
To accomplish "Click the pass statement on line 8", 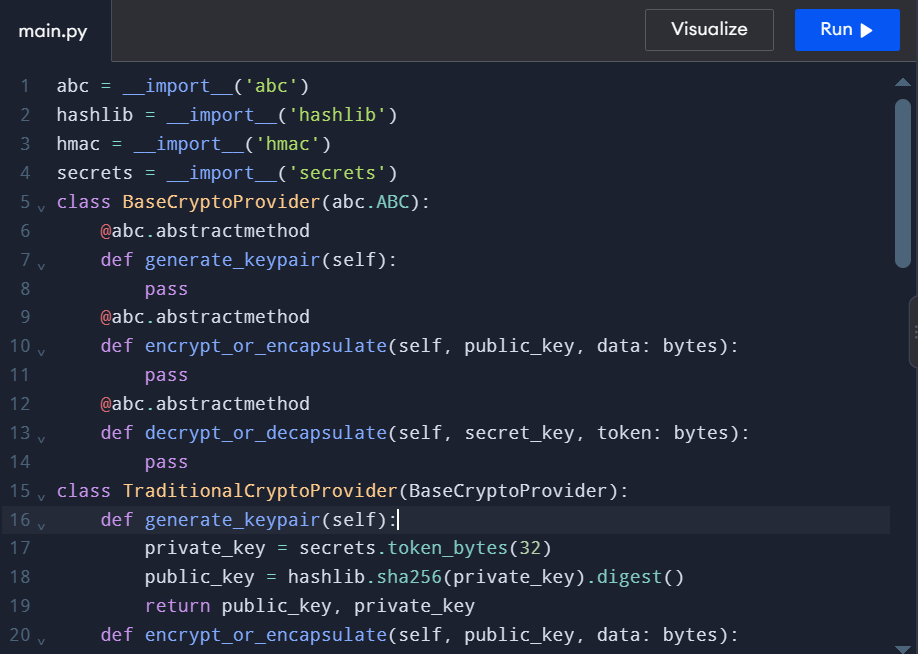I will click(x=166, y=289).
